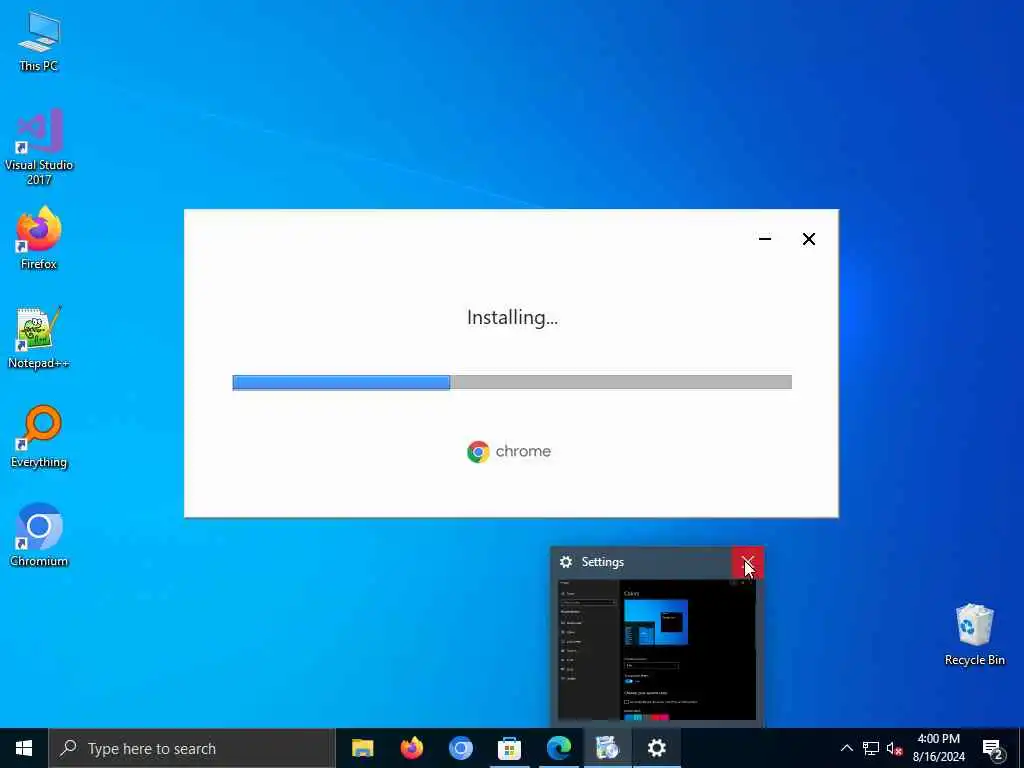The image size is (1024, 768).
Task: Click the Settings title in the preview
Action: [x=602, y=562]
